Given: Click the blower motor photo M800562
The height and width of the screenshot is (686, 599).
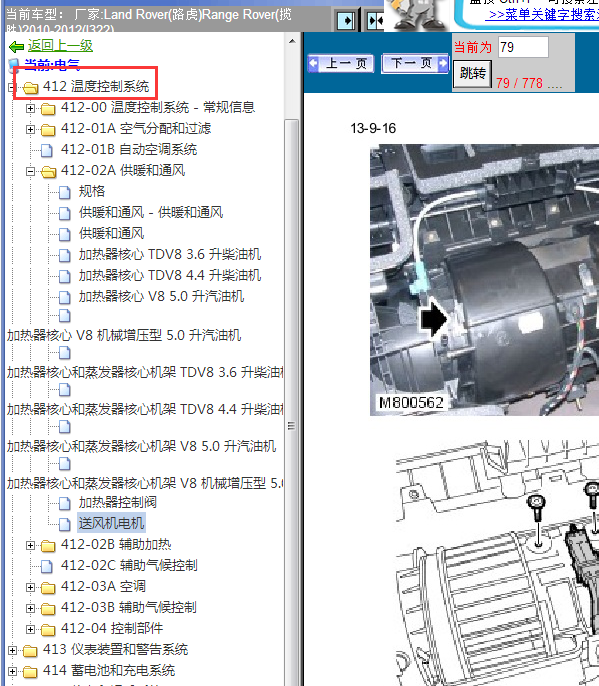Looking at the screenshot, I should point(484,280).
